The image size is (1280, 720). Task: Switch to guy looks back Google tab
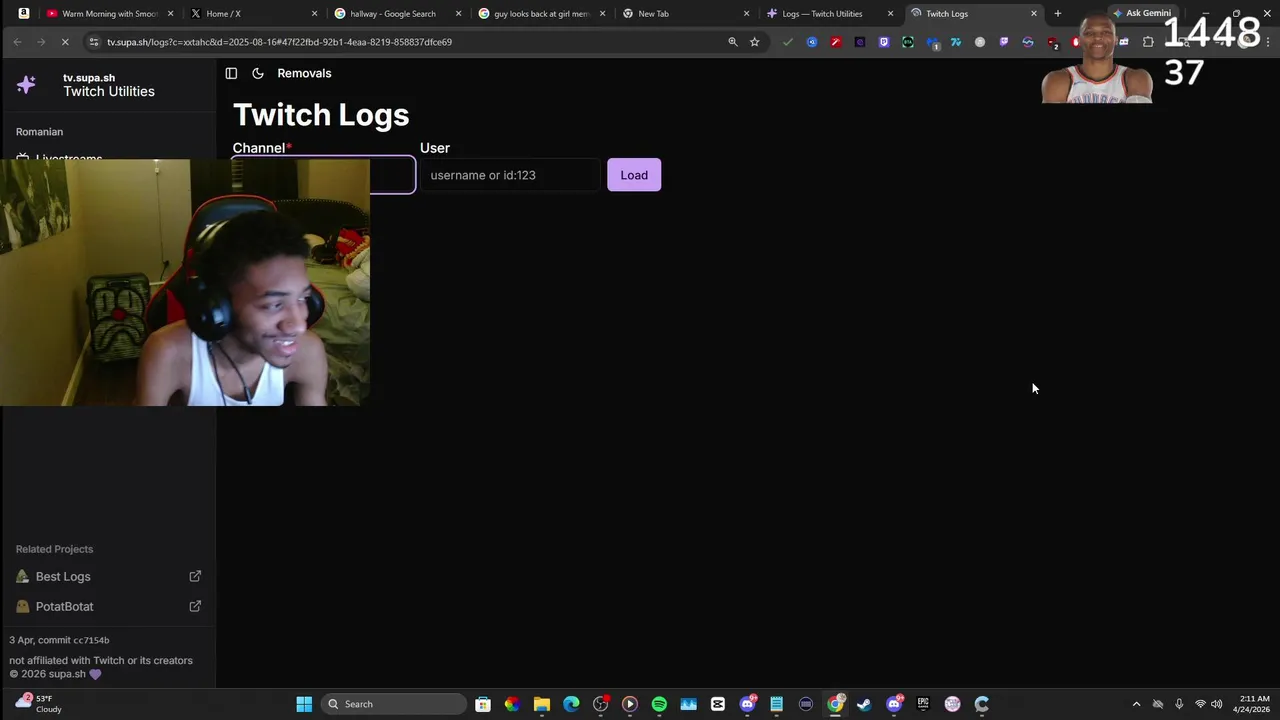[x=542, y=14]
